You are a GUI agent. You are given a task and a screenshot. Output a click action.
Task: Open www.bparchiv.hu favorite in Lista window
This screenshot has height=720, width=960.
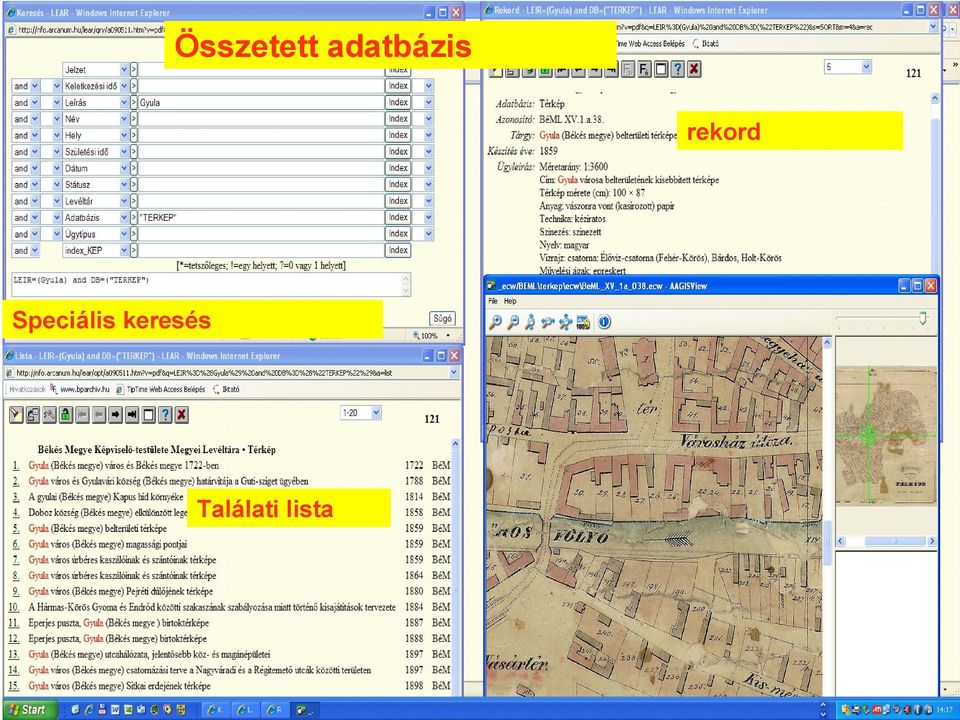click(x=80, y=389)
